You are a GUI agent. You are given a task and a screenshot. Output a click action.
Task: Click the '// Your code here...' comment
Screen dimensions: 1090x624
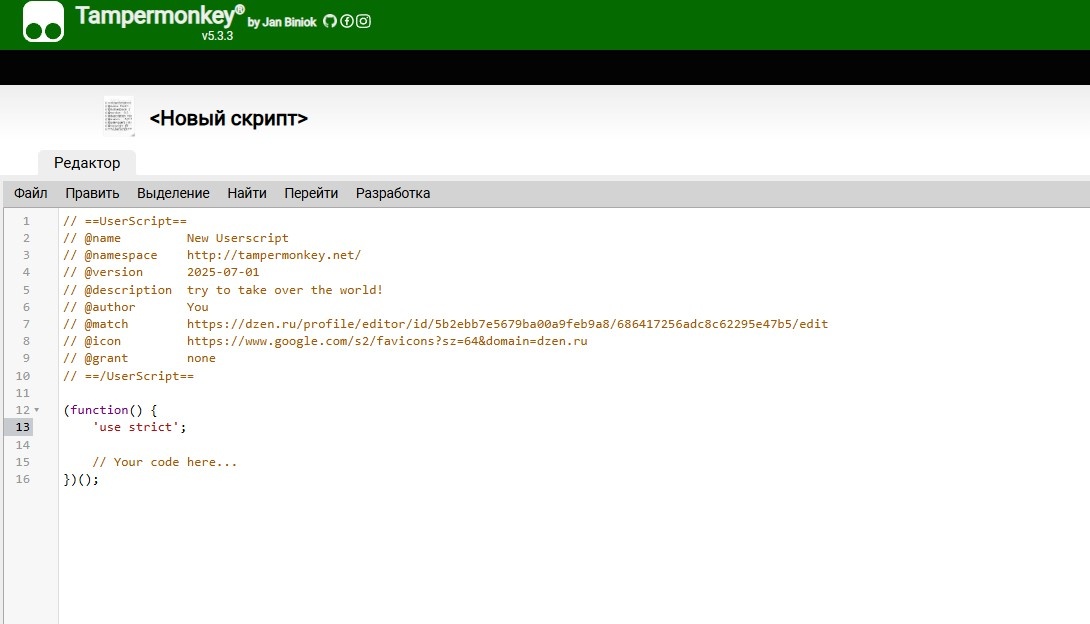click(x=165, y=462)
